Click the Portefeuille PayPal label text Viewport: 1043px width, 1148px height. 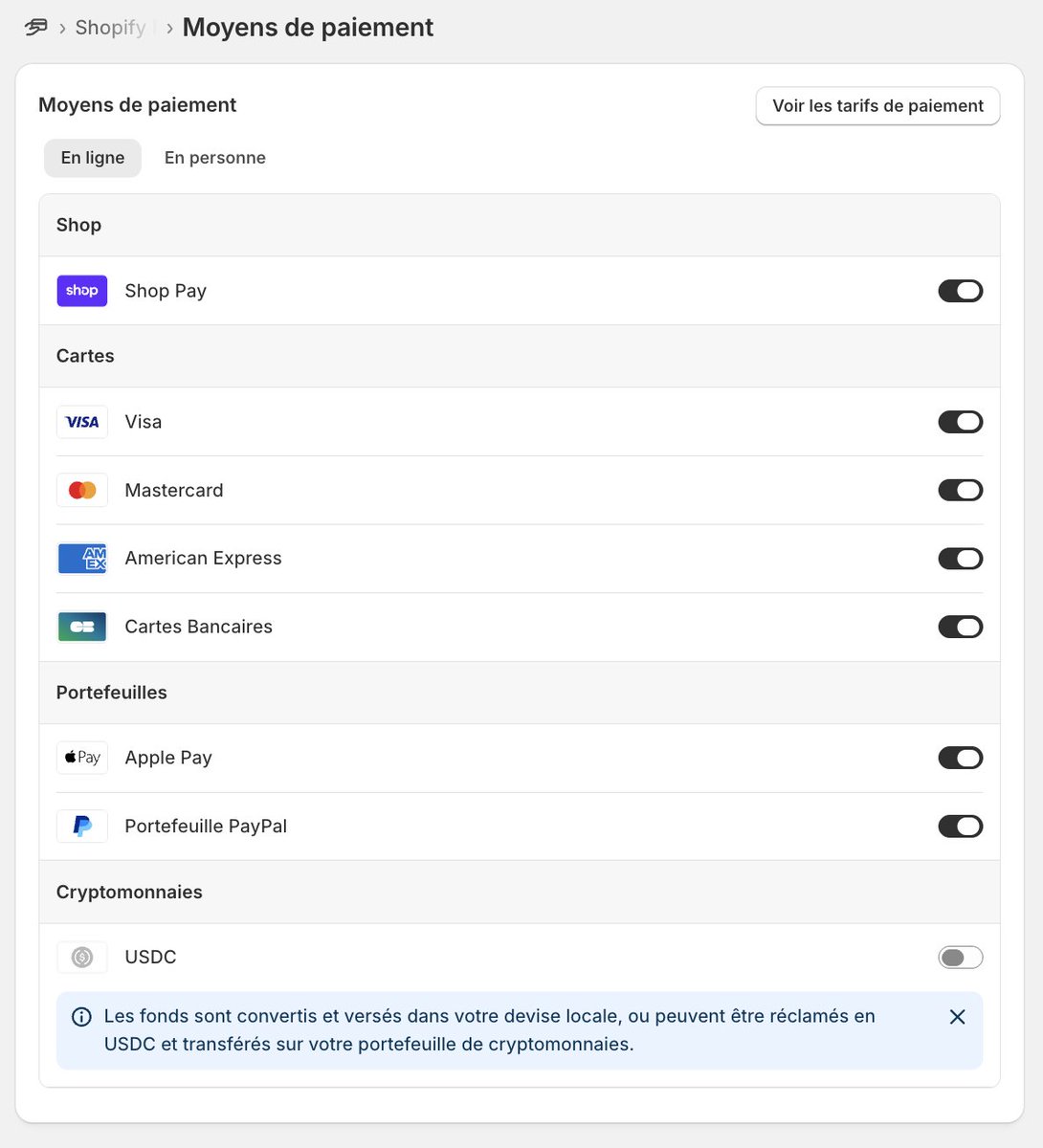(206, 826)
